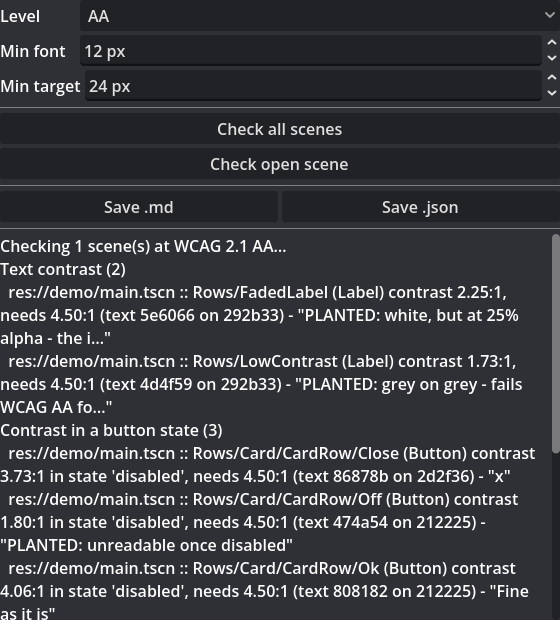Run Check open scene
Image resolution: width=560 pixels, height=620 pixels.
pyautogui.click(x=280, y=164)
